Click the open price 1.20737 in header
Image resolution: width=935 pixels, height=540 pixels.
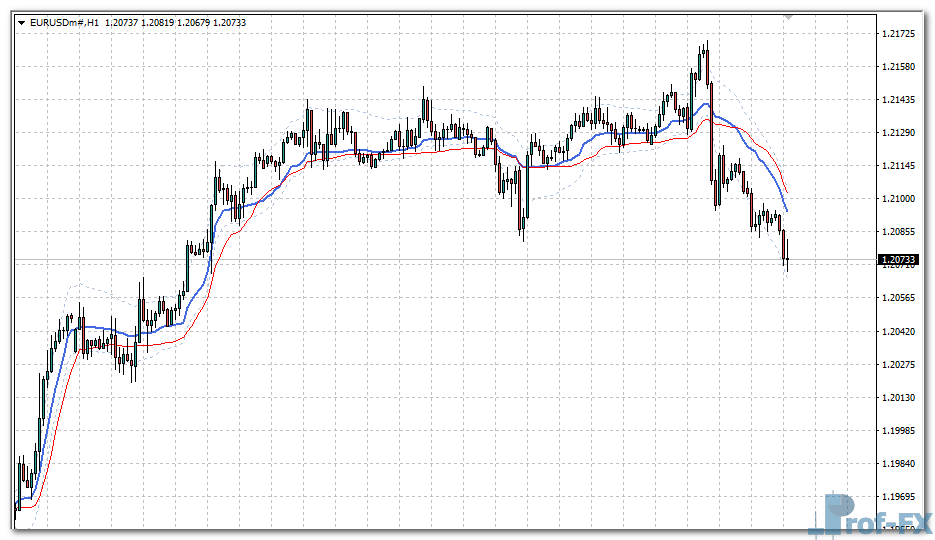(123, 23)
